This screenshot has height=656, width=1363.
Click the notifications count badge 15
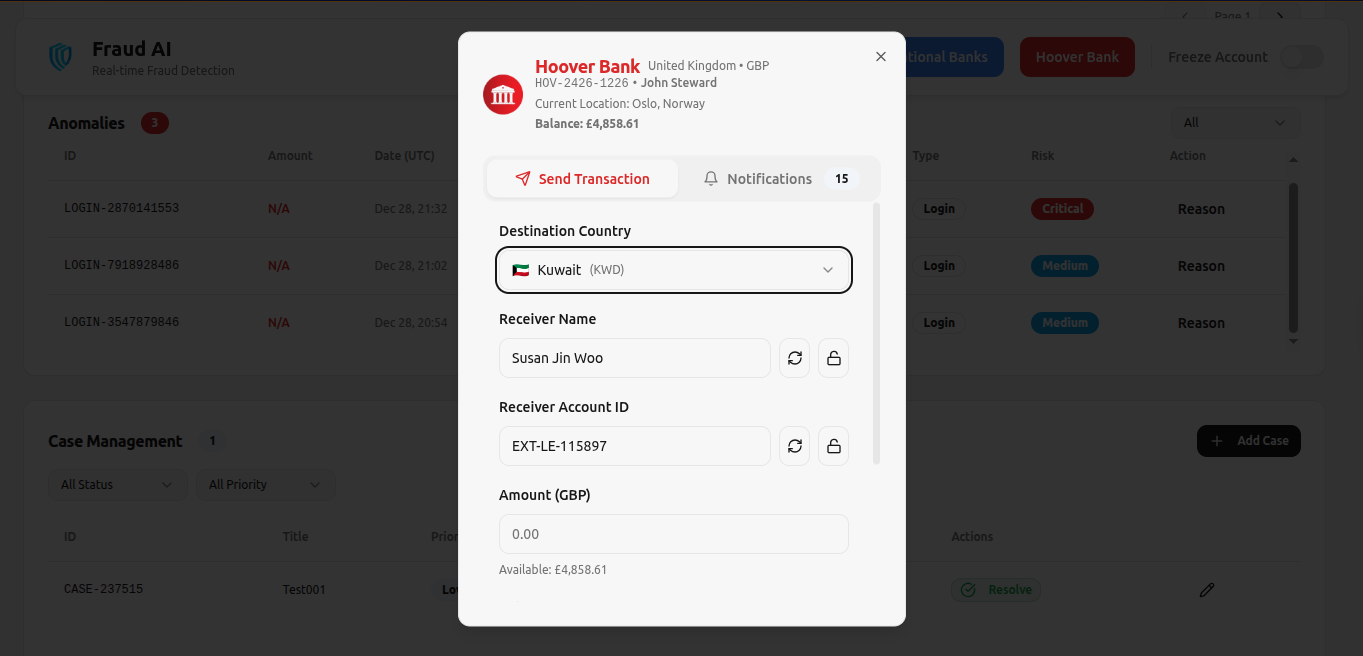(x=842, y=179)
